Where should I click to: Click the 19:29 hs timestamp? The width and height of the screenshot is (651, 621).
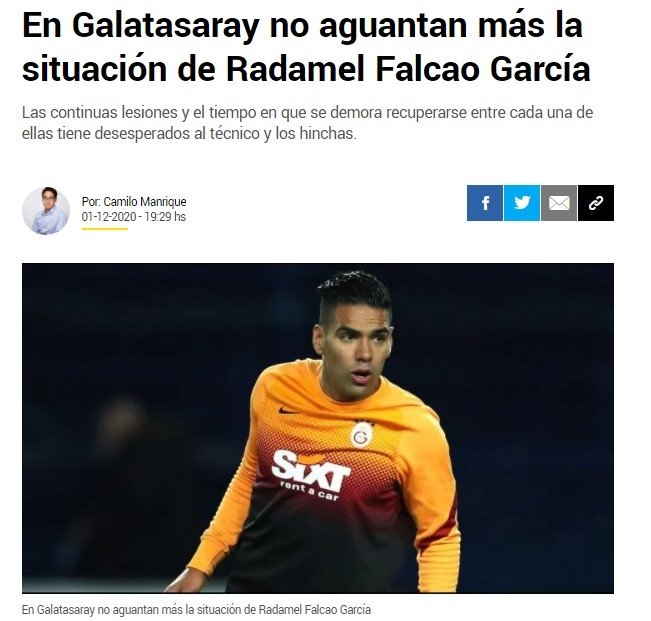pyautogui.click(x=165, y=217)
